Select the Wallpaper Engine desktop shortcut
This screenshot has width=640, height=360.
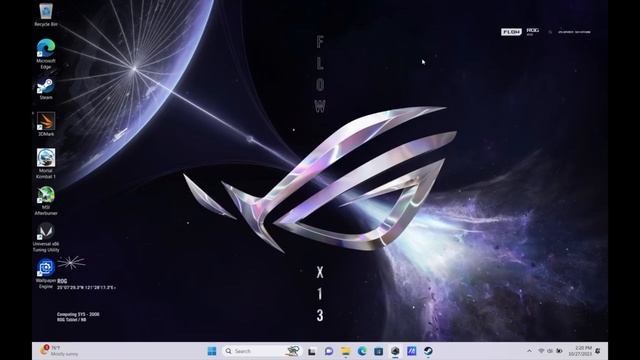point(46,274)
